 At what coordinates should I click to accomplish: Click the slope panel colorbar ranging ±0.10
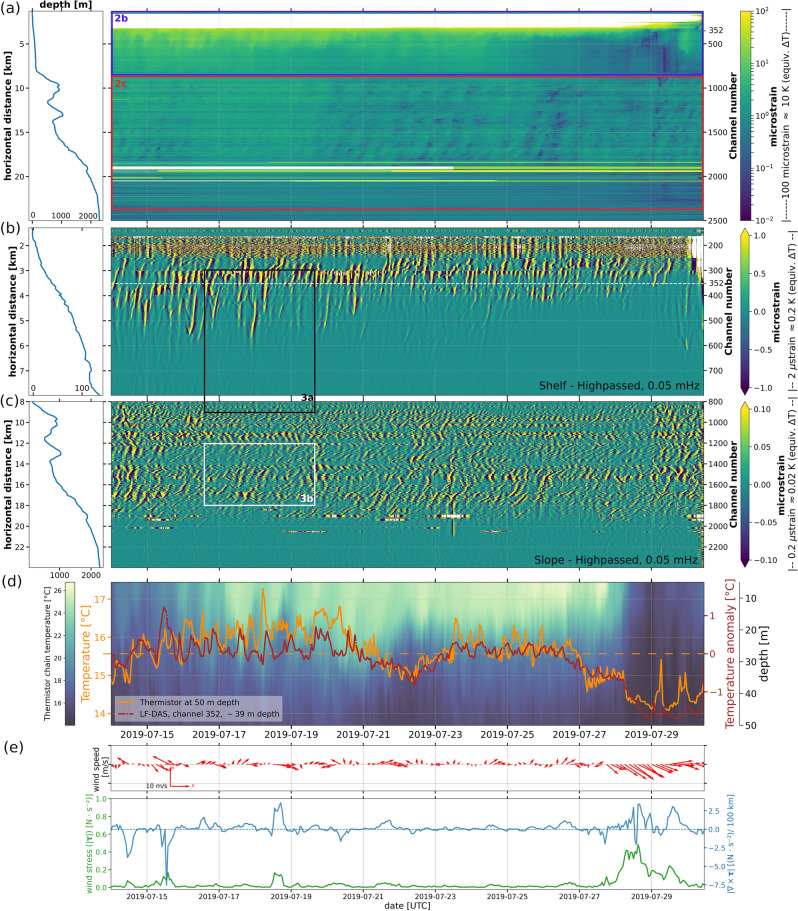(746, 484)
